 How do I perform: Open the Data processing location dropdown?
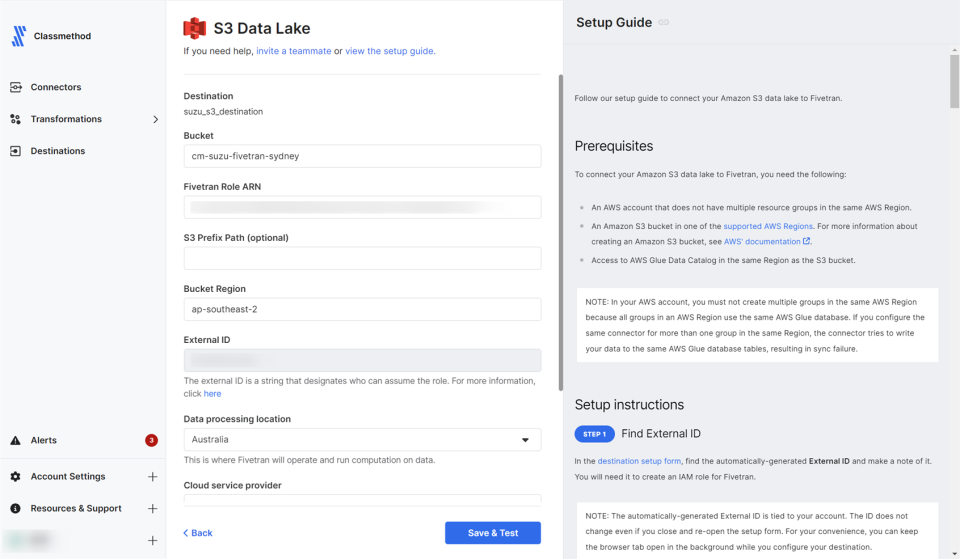click(x=362, y=440)
